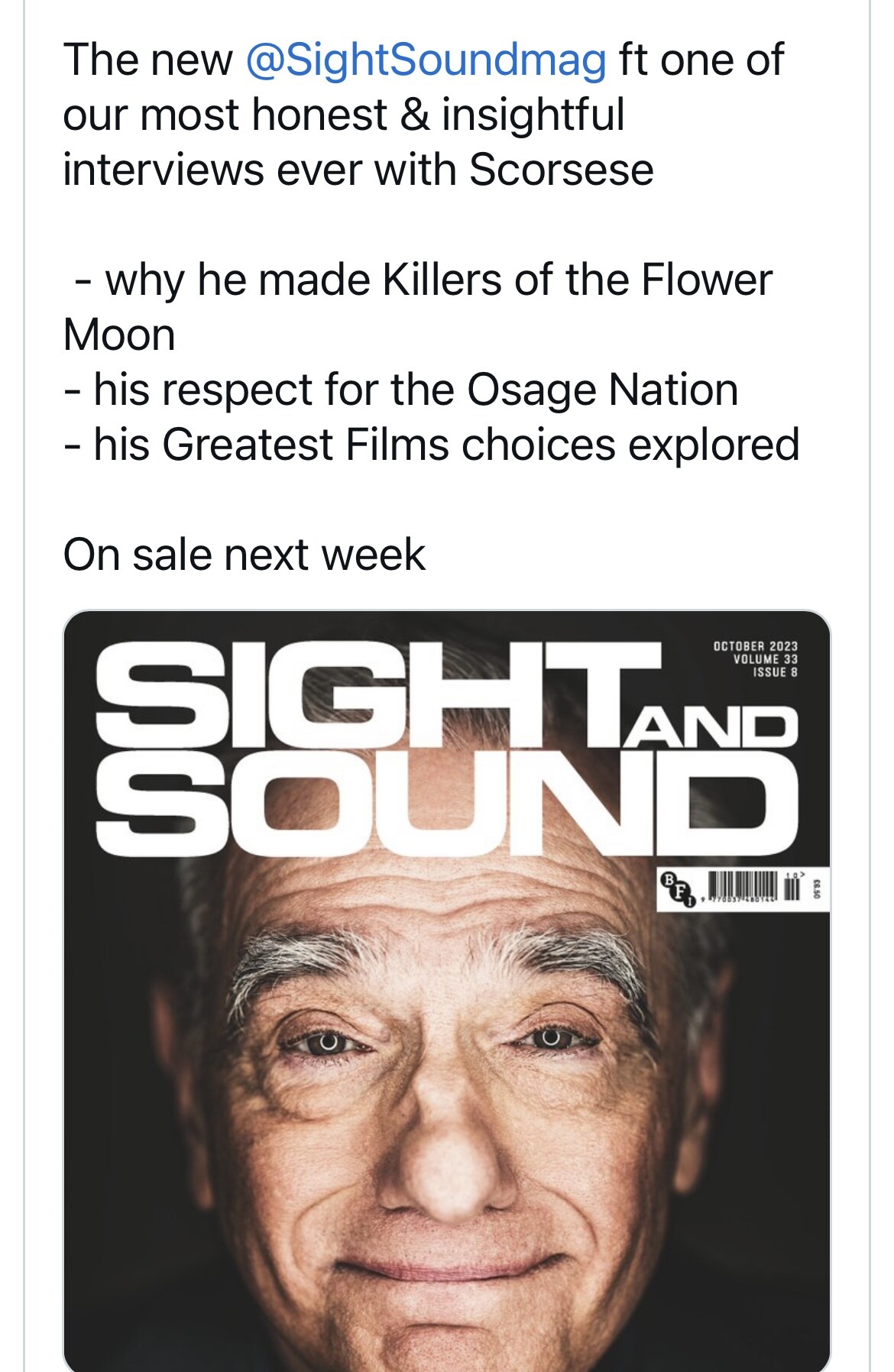
Task: Open the @SightSoundmag mention link
Action: tap(426, 60)
